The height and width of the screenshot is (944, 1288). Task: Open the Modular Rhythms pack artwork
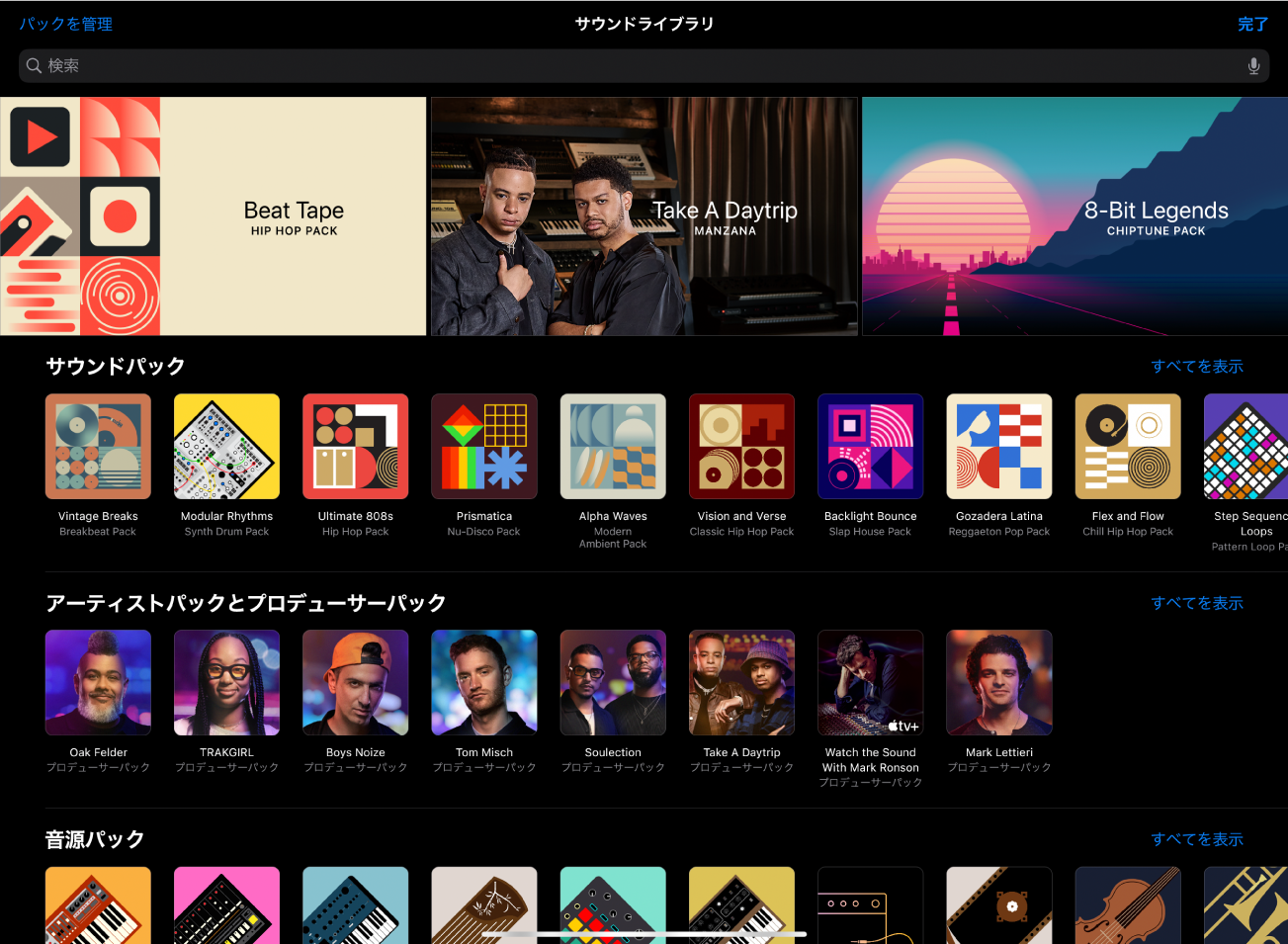coord(226,446)
